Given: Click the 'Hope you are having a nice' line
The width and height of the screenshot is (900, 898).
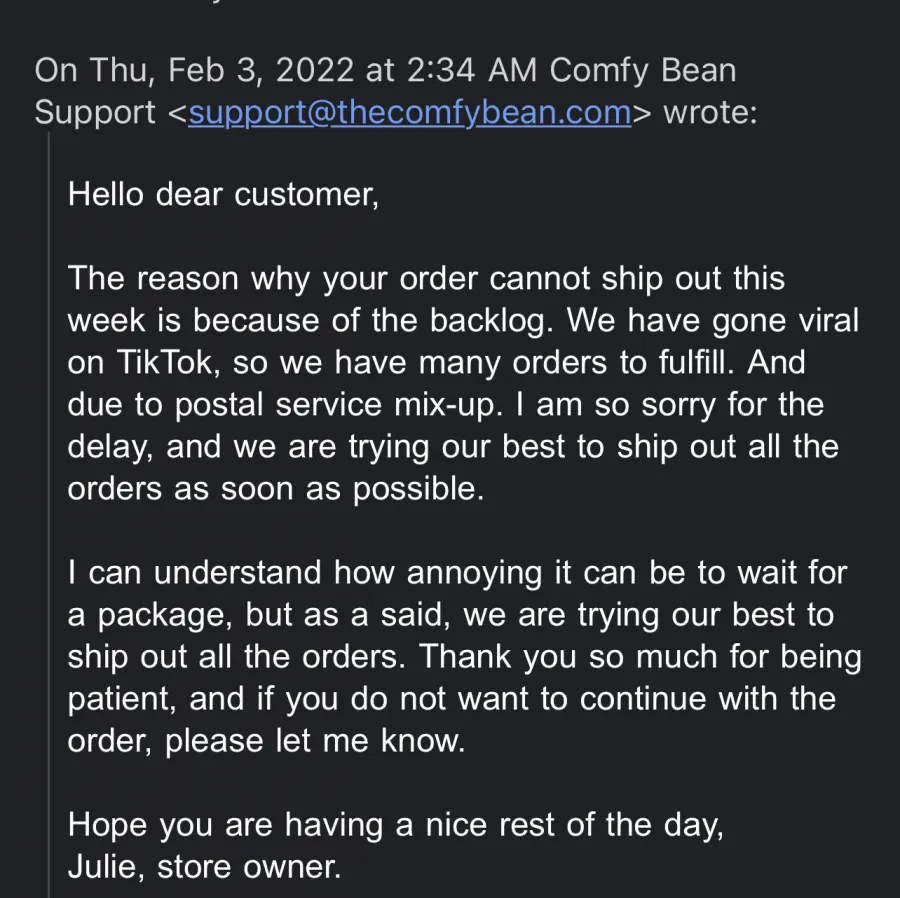Looking at the screenshot, I should (395, 825).
